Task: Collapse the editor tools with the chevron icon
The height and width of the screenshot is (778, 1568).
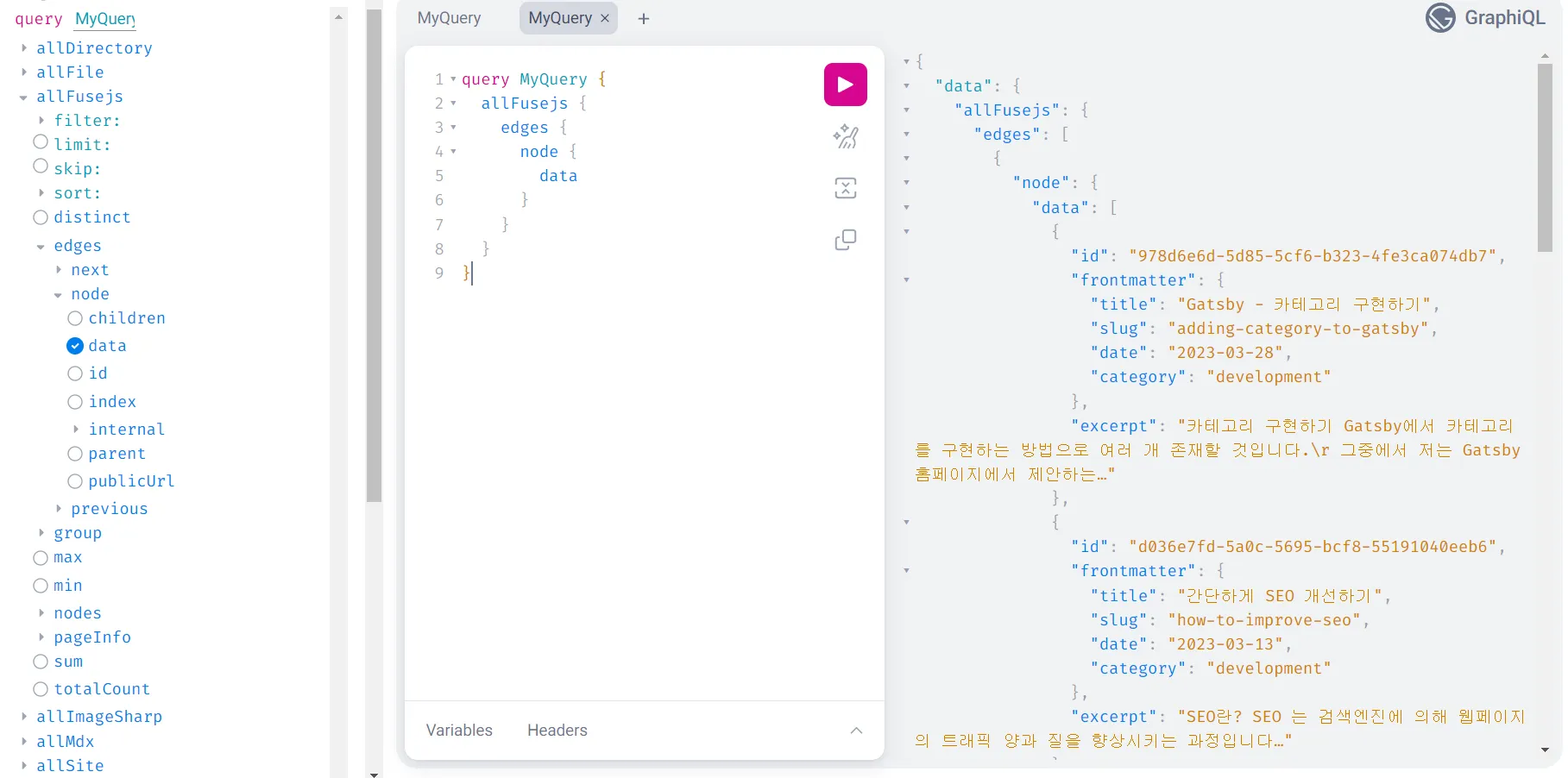Action: [x=856, y=731]
